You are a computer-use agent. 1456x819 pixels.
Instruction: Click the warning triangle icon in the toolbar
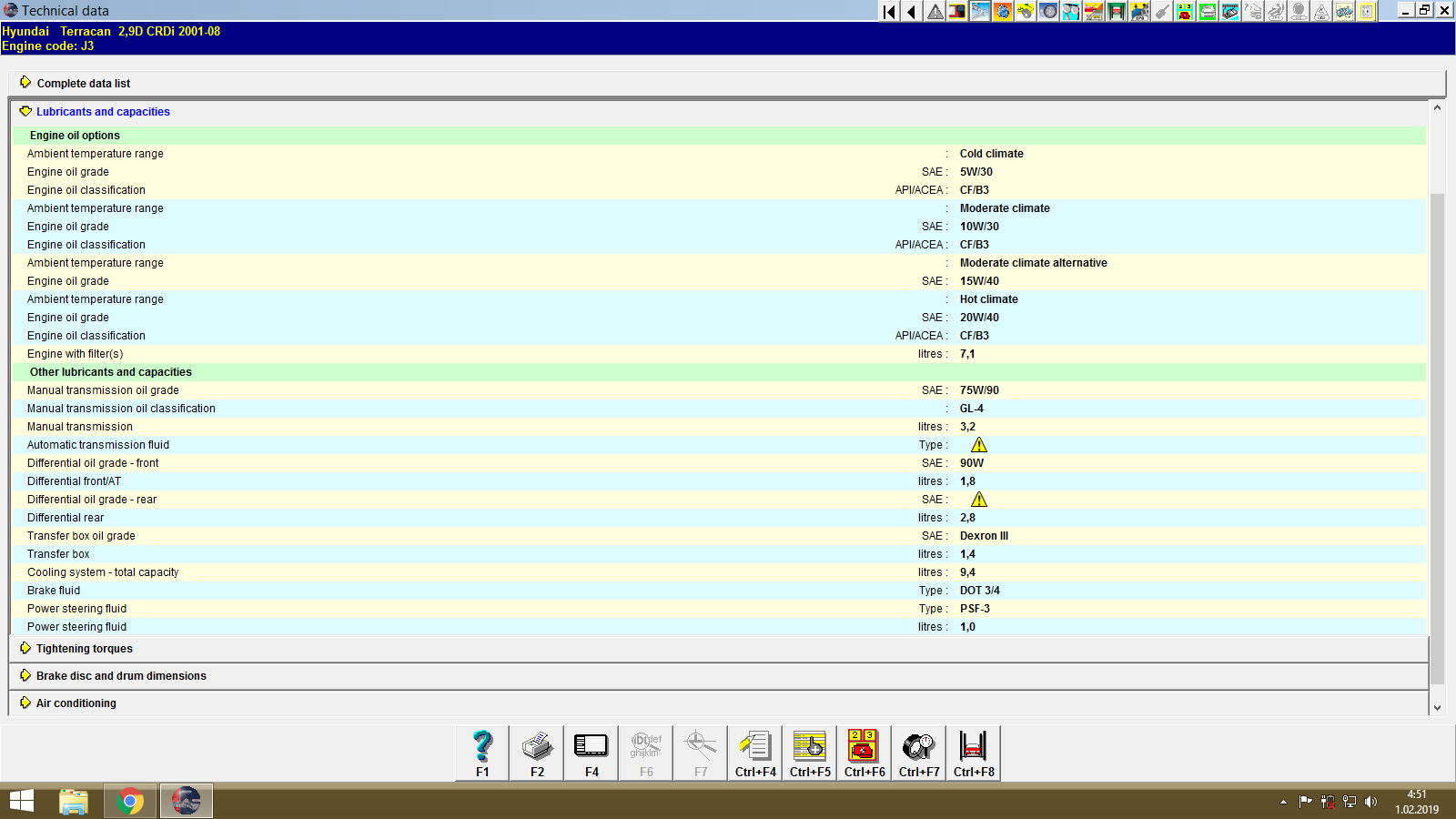934,12
